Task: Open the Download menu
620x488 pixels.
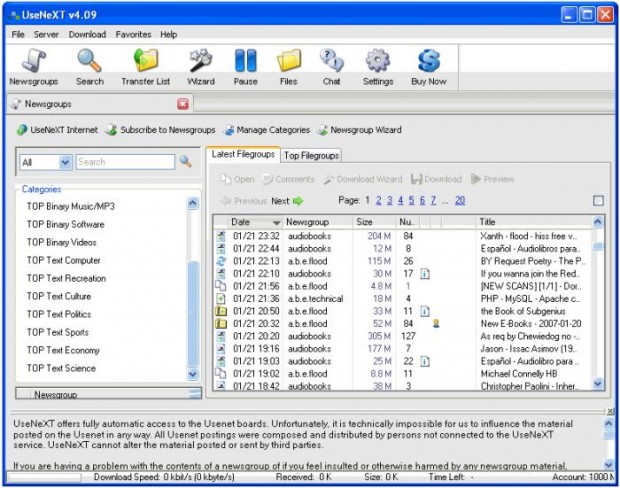Action: (x=87, y=34)
